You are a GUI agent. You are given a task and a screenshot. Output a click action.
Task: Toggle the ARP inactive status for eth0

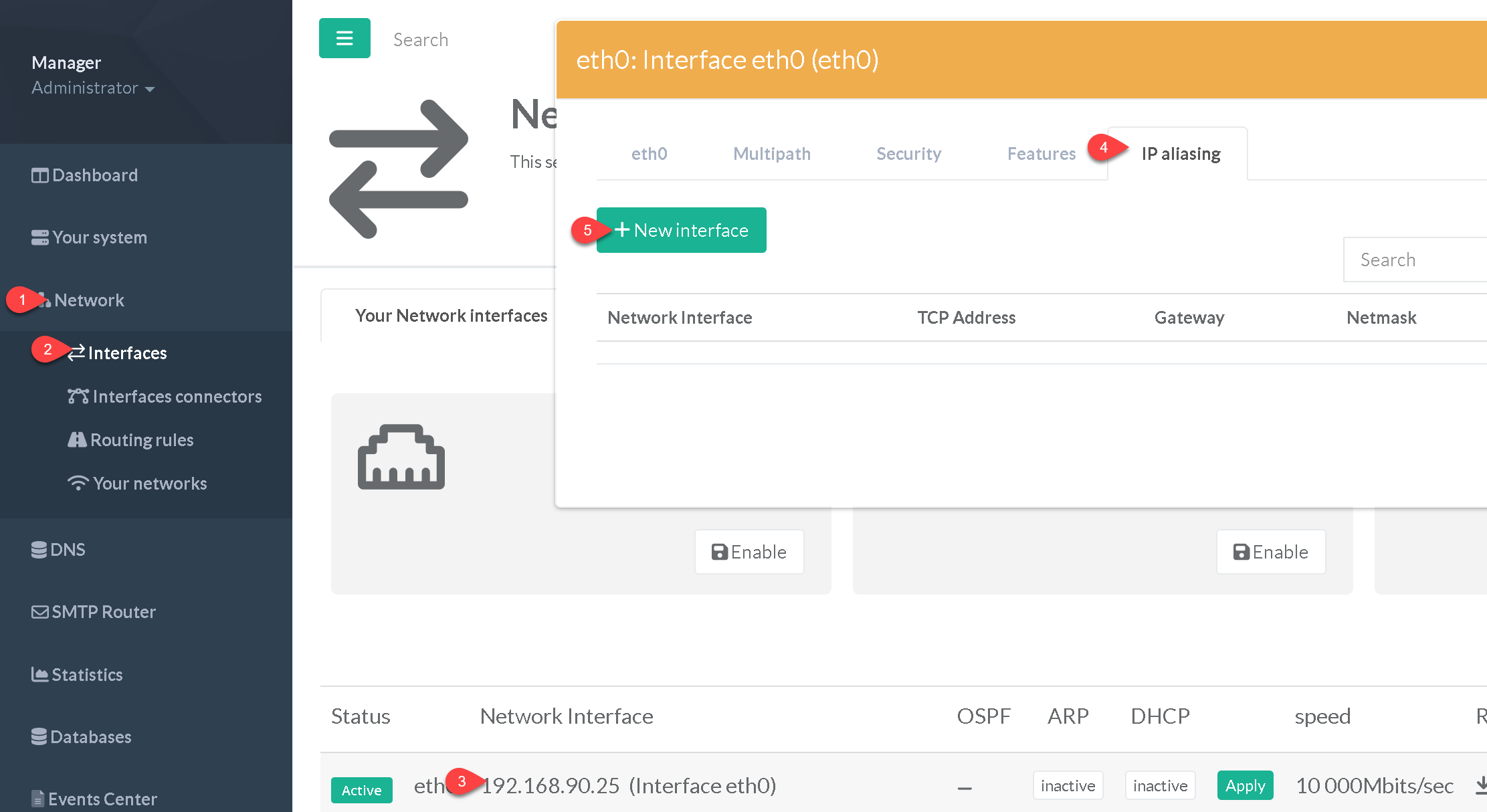1068,785
